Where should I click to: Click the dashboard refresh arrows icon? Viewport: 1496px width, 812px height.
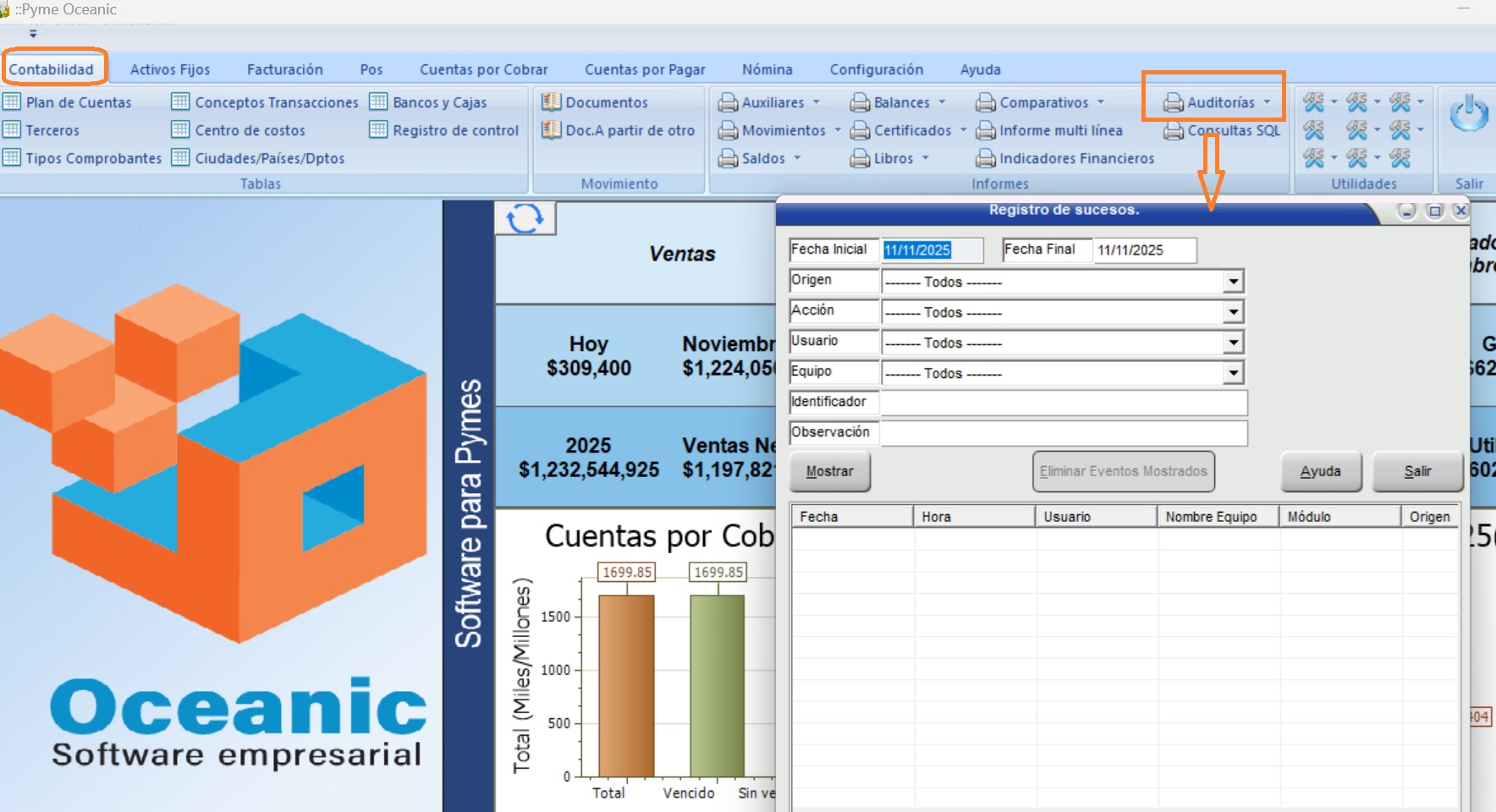pyautogui.click(x=525, y=218)
